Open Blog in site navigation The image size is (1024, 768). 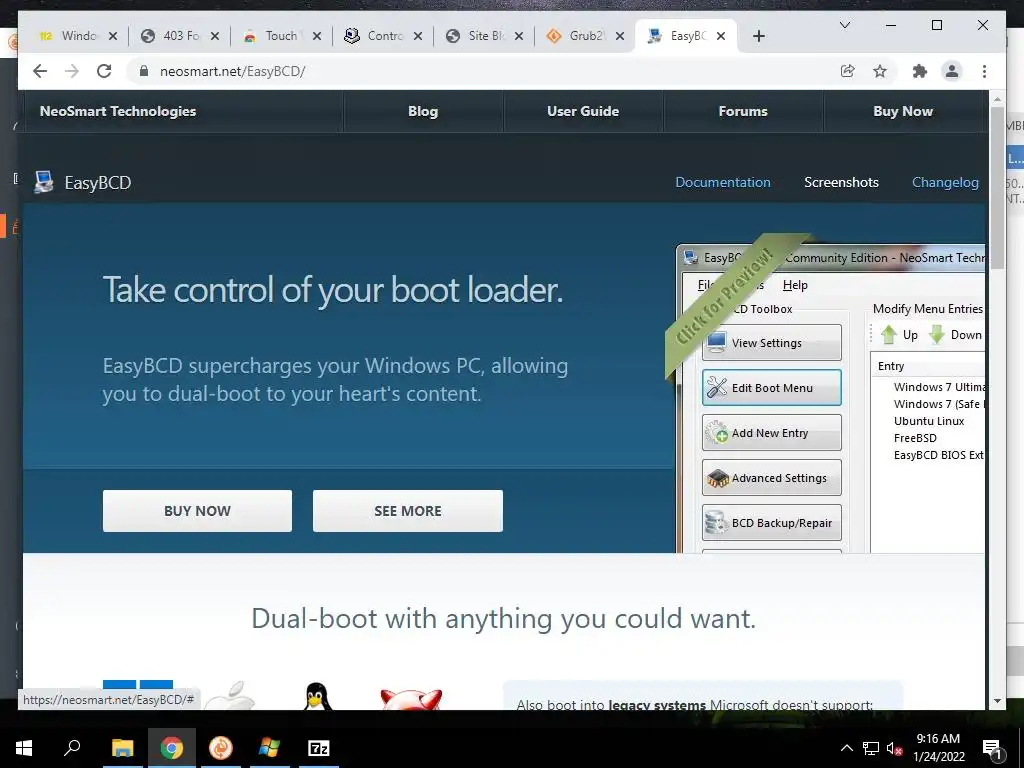pyautogui.click(x=423, y=111)
